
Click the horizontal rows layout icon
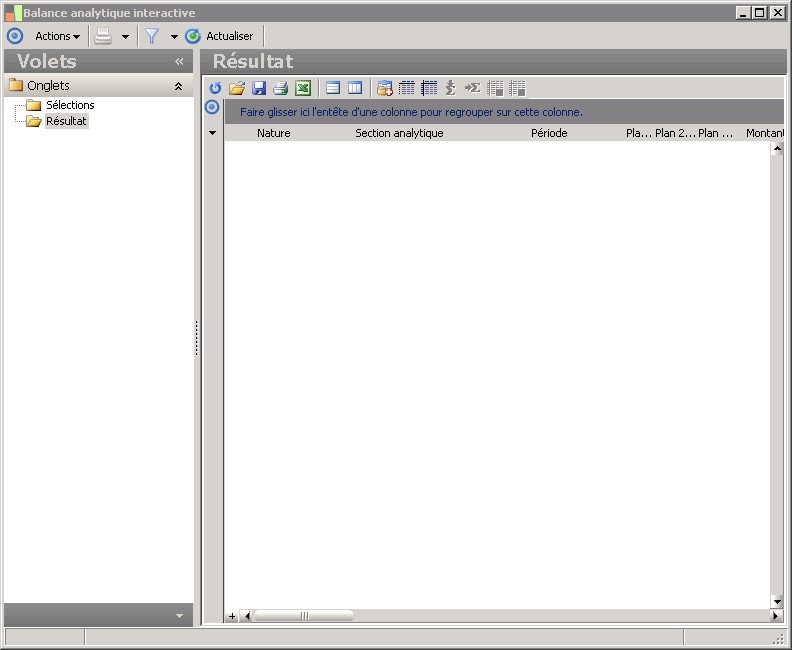pos(333,88)
